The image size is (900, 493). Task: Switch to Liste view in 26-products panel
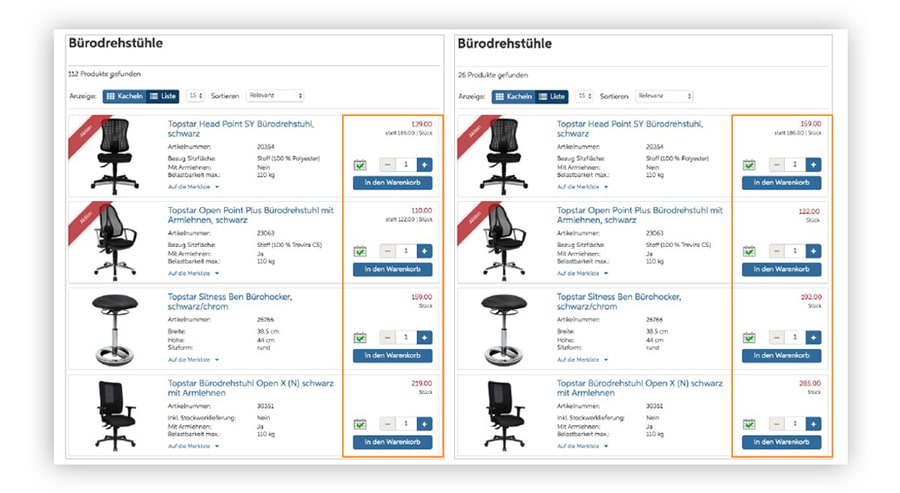coord(552,96)
